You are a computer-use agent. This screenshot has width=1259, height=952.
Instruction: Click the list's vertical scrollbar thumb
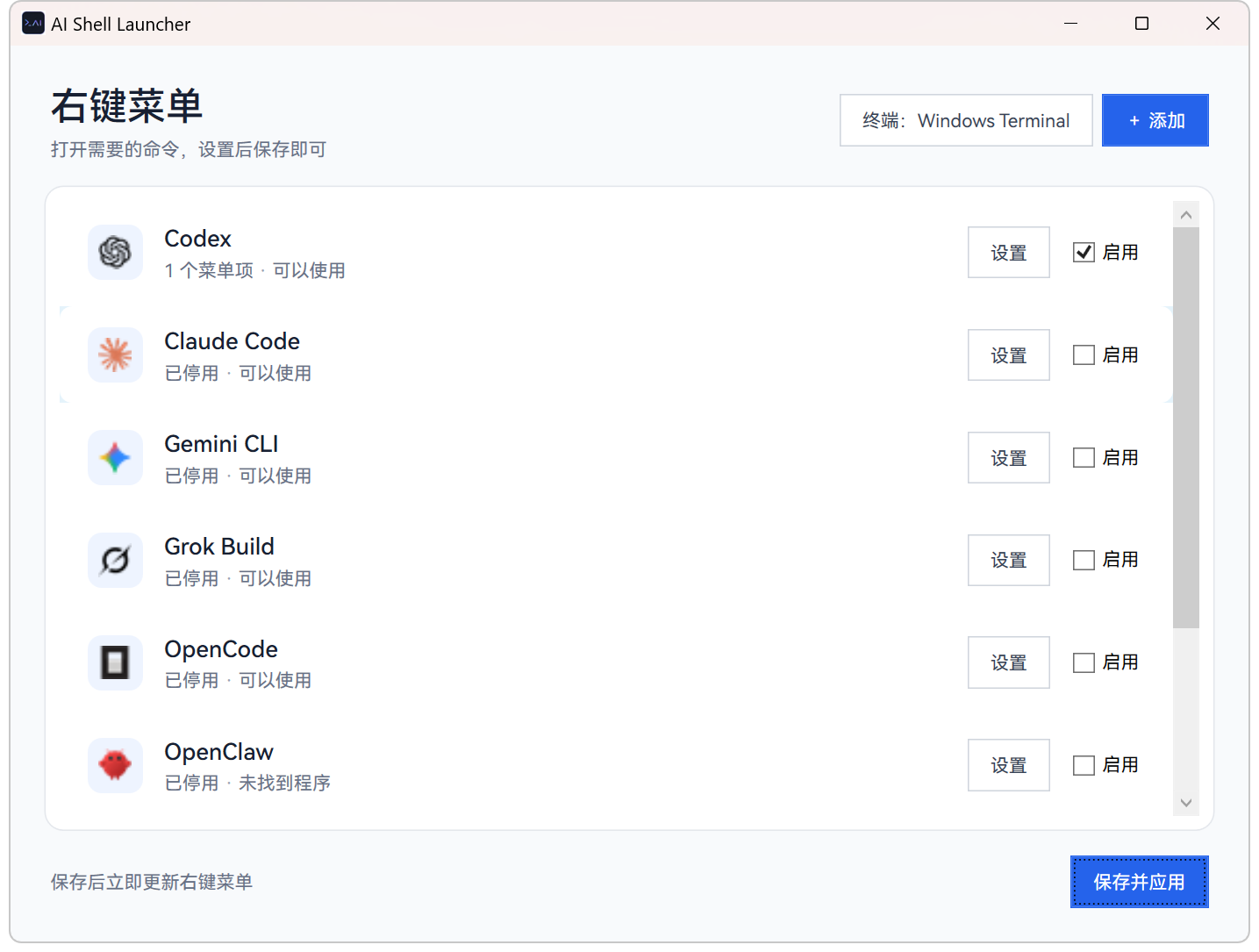point(1186,428)
